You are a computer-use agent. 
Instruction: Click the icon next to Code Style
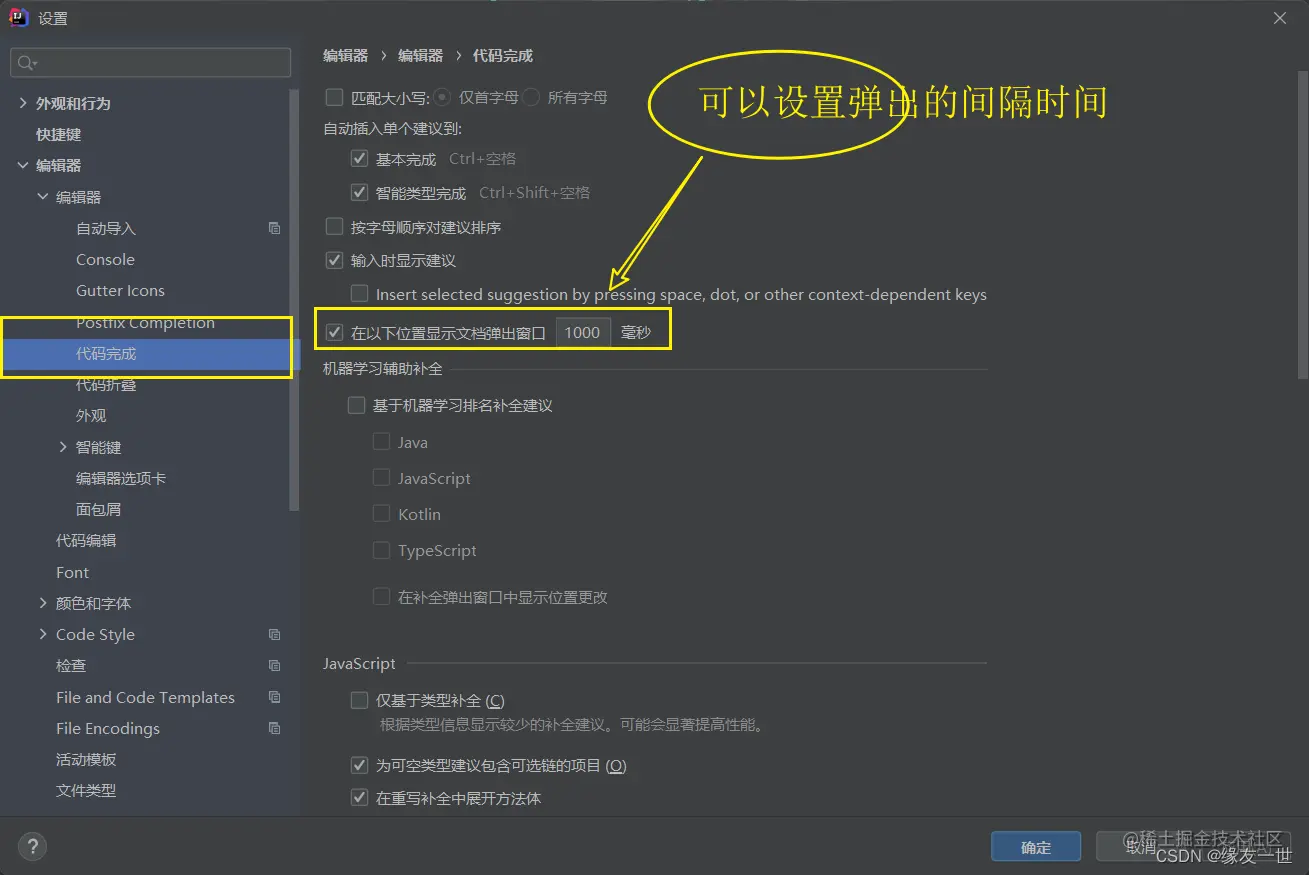274,634
